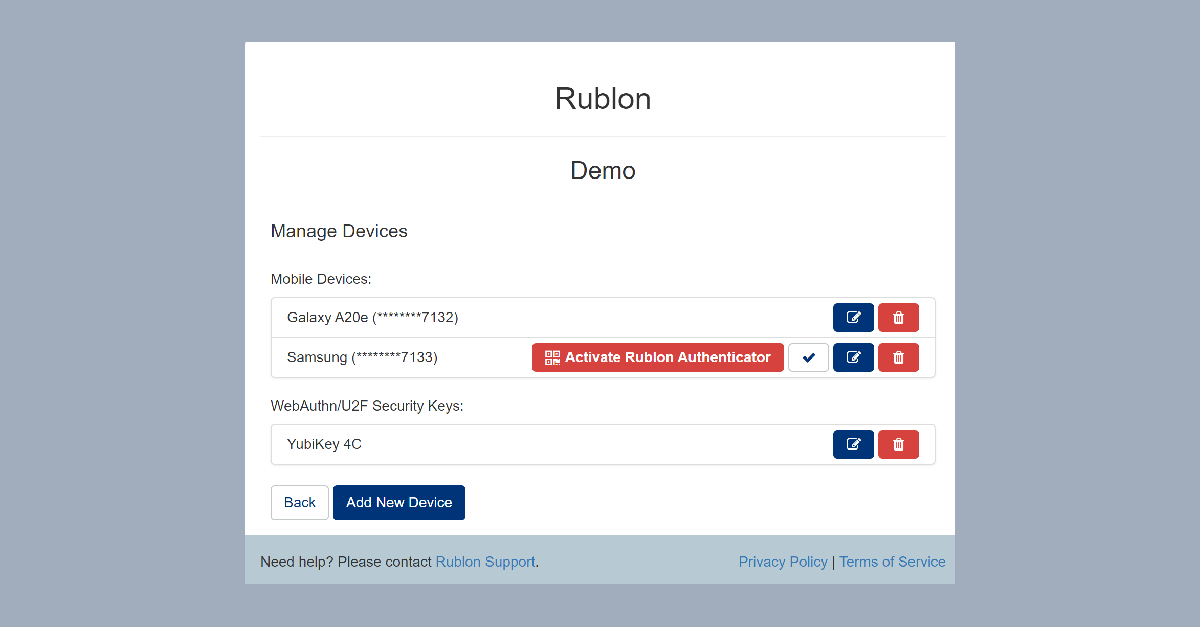
Task: Delete the Galaxy A20e device
Action: point(898,317)
